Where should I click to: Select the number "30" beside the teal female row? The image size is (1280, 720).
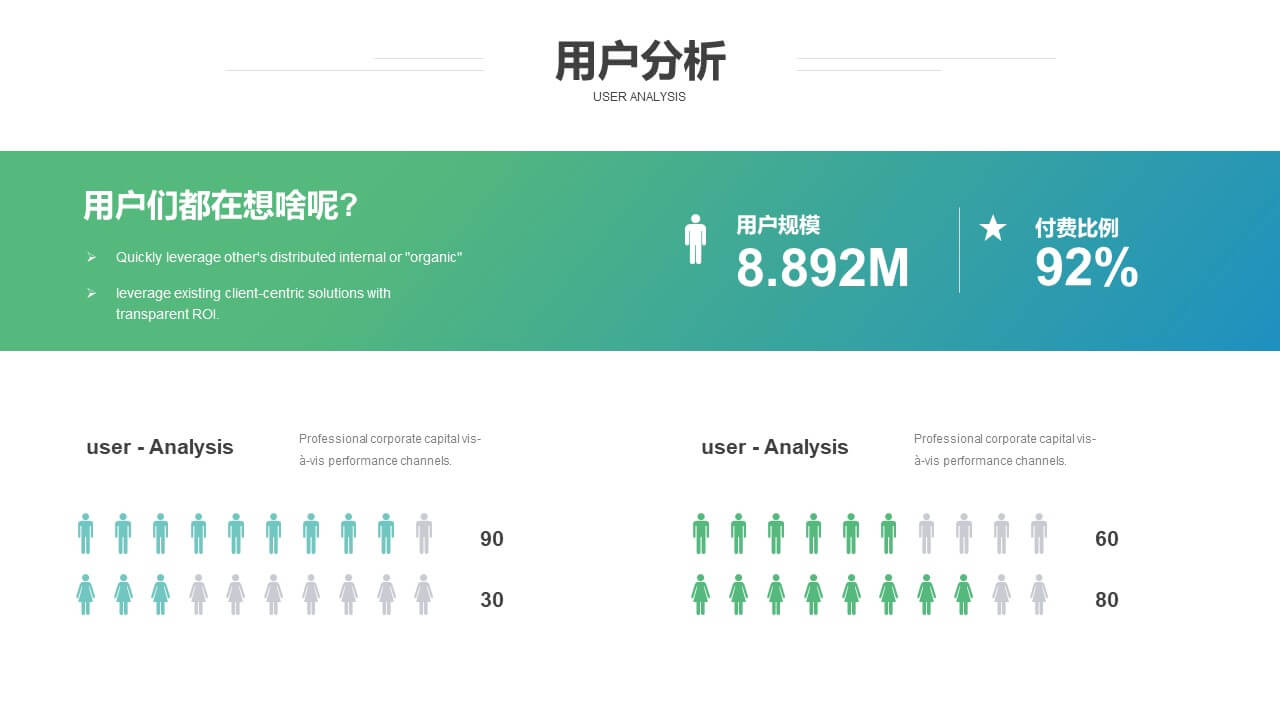(x=492, y=600)
